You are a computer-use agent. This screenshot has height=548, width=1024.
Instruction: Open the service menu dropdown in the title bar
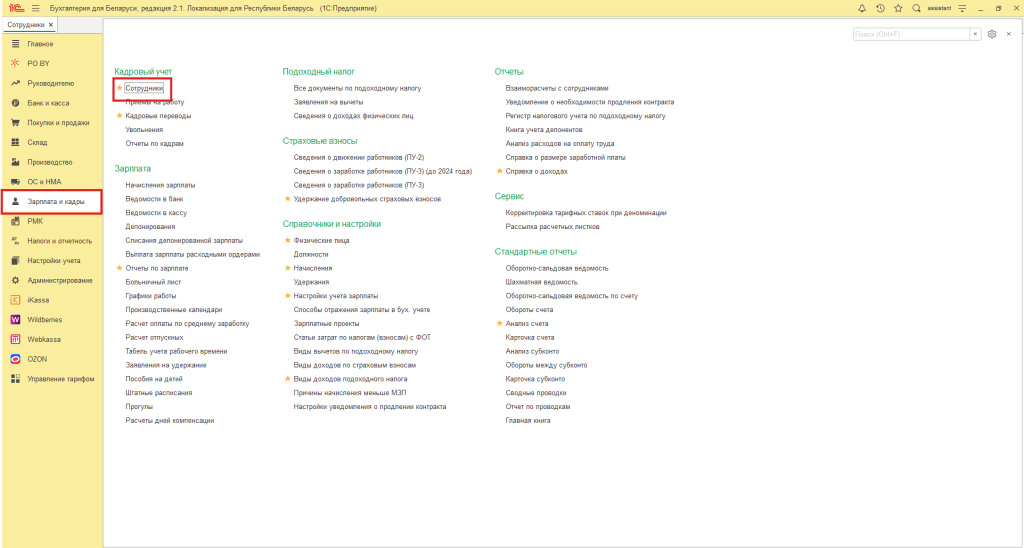coord(962,8)
